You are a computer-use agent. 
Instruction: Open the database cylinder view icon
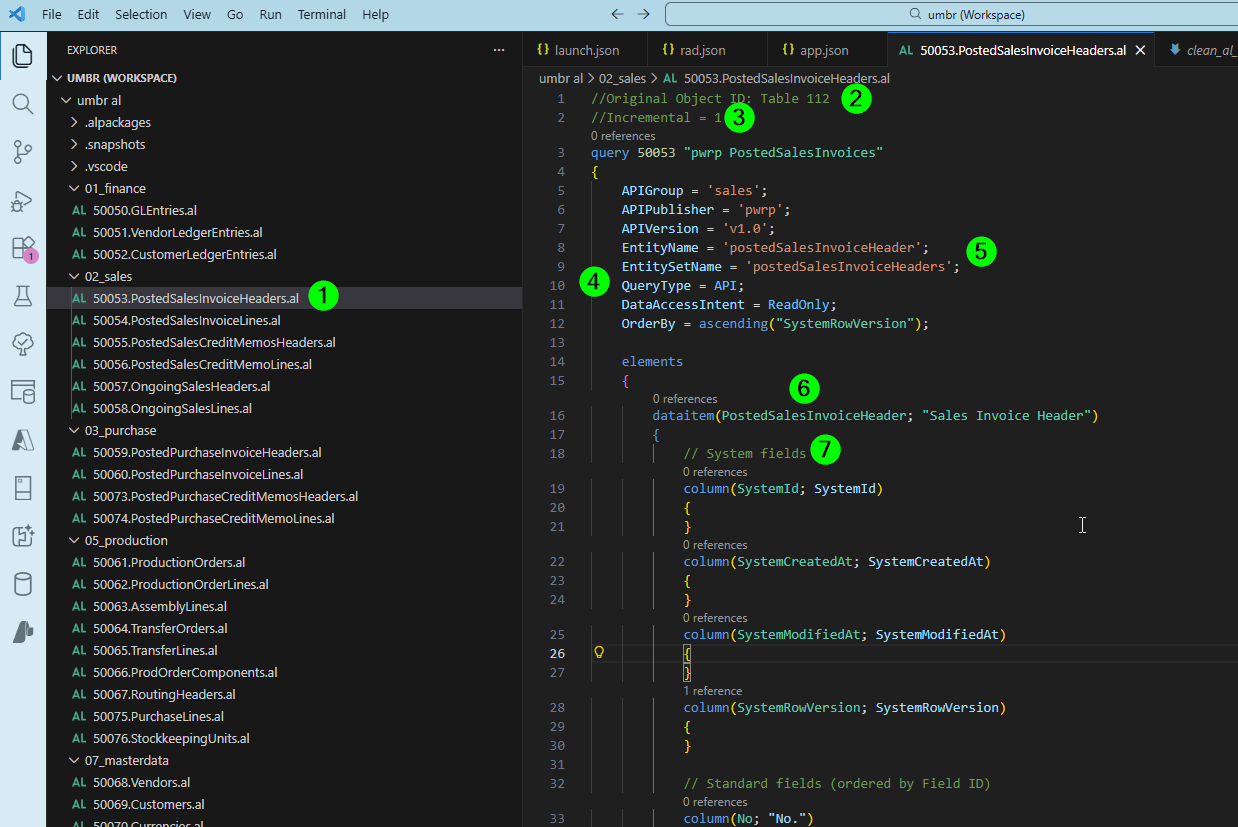pyautogui.click(x=22, y=584)
